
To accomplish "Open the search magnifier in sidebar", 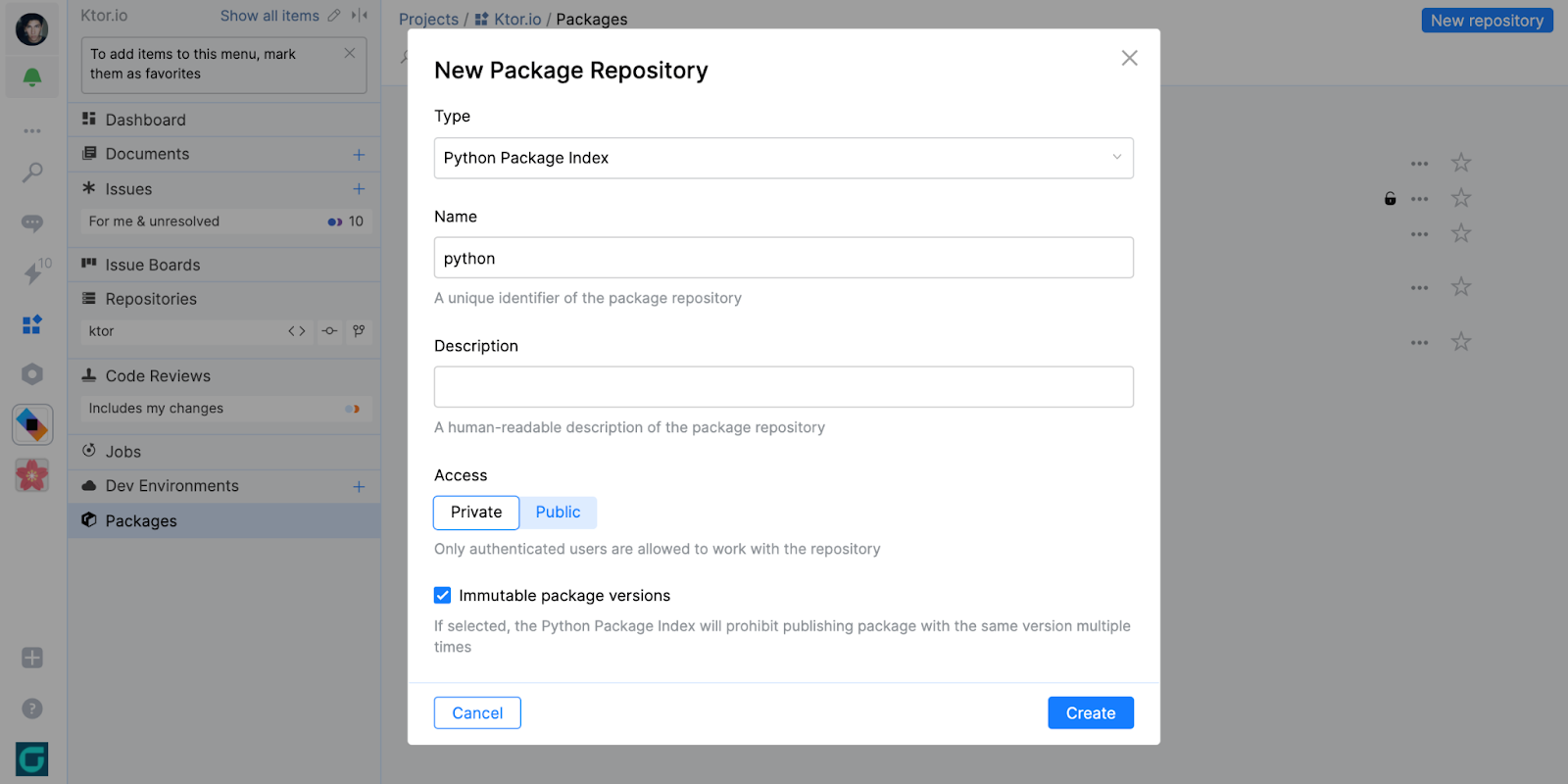I will (x=32, y=173).
